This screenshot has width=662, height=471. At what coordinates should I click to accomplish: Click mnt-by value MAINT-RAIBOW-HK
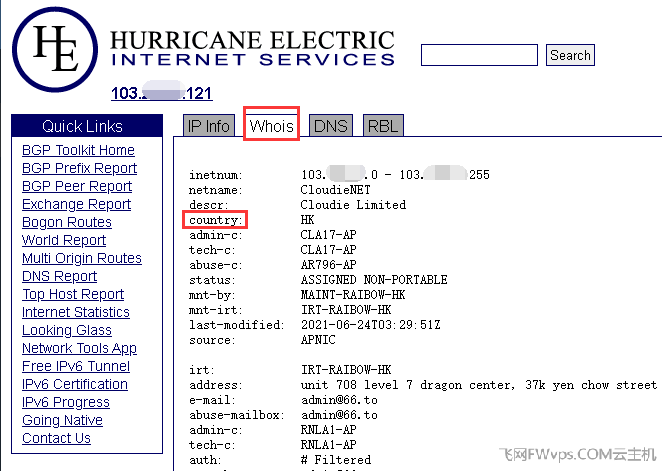point(353,295)
